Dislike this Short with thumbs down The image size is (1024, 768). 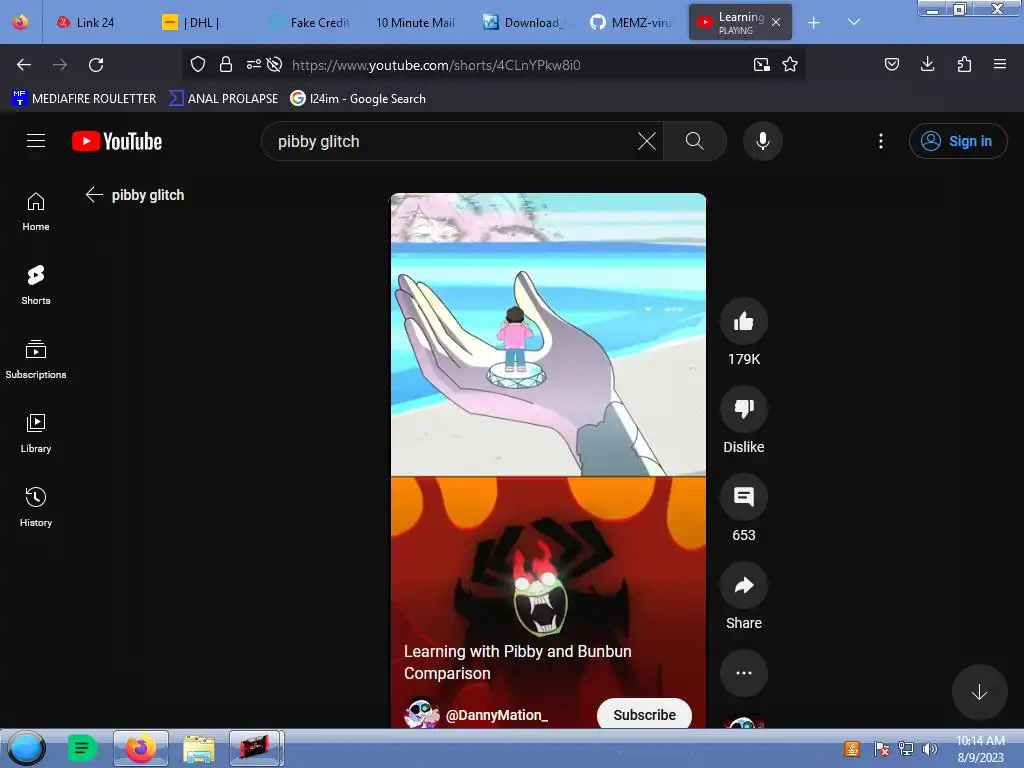click(744, 409)
